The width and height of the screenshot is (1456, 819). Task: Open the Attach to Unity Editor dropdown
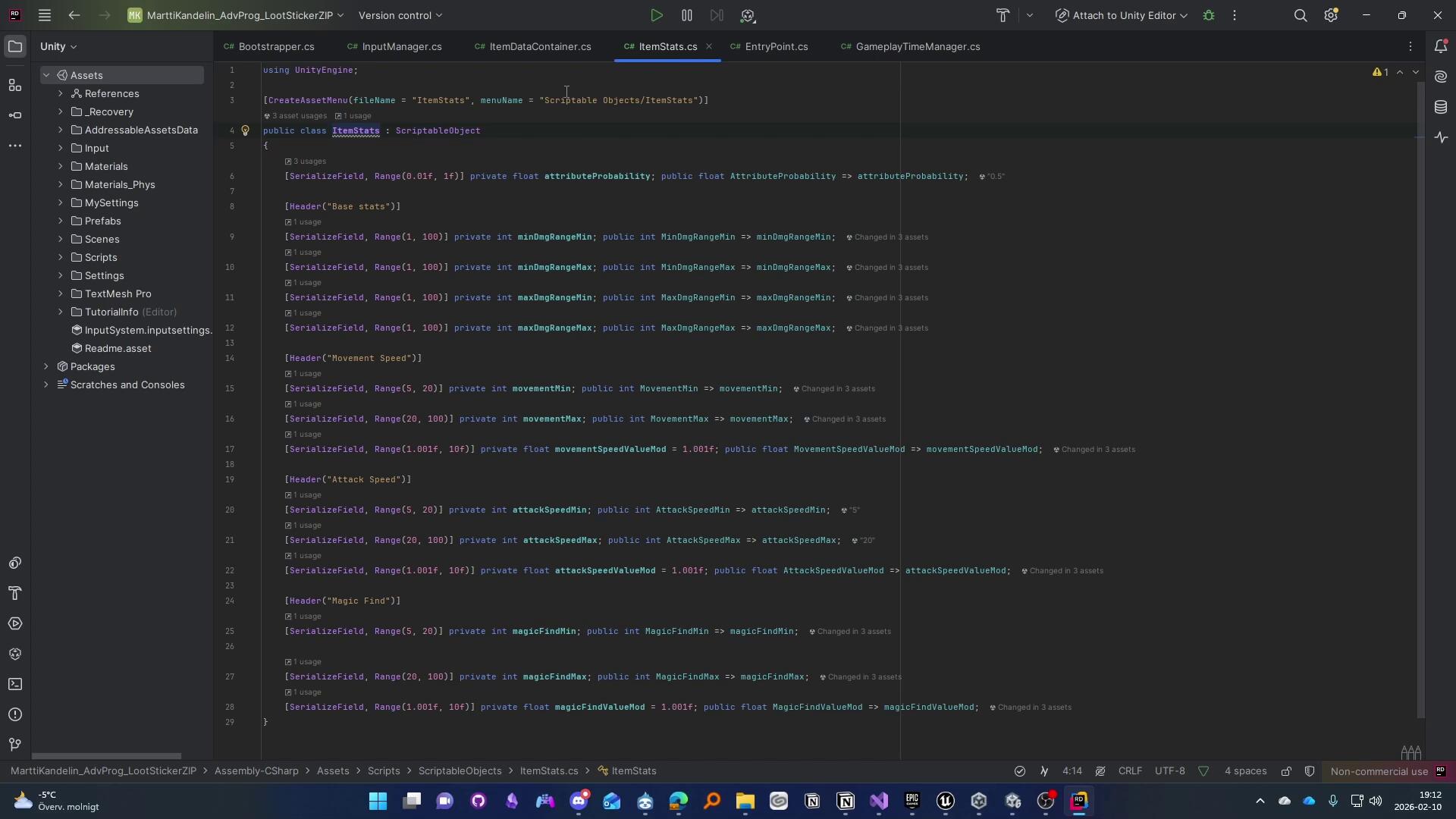point(1122,15)
